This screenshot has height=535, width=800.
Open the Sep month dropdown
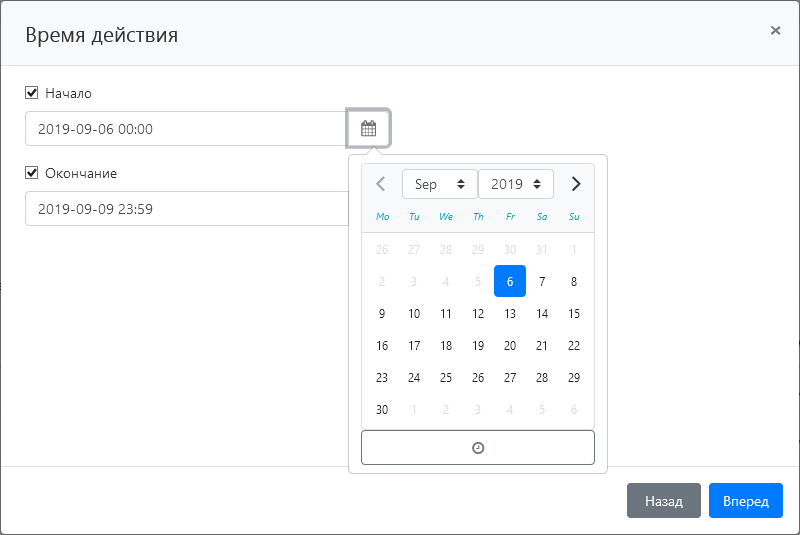pos(439,184)
